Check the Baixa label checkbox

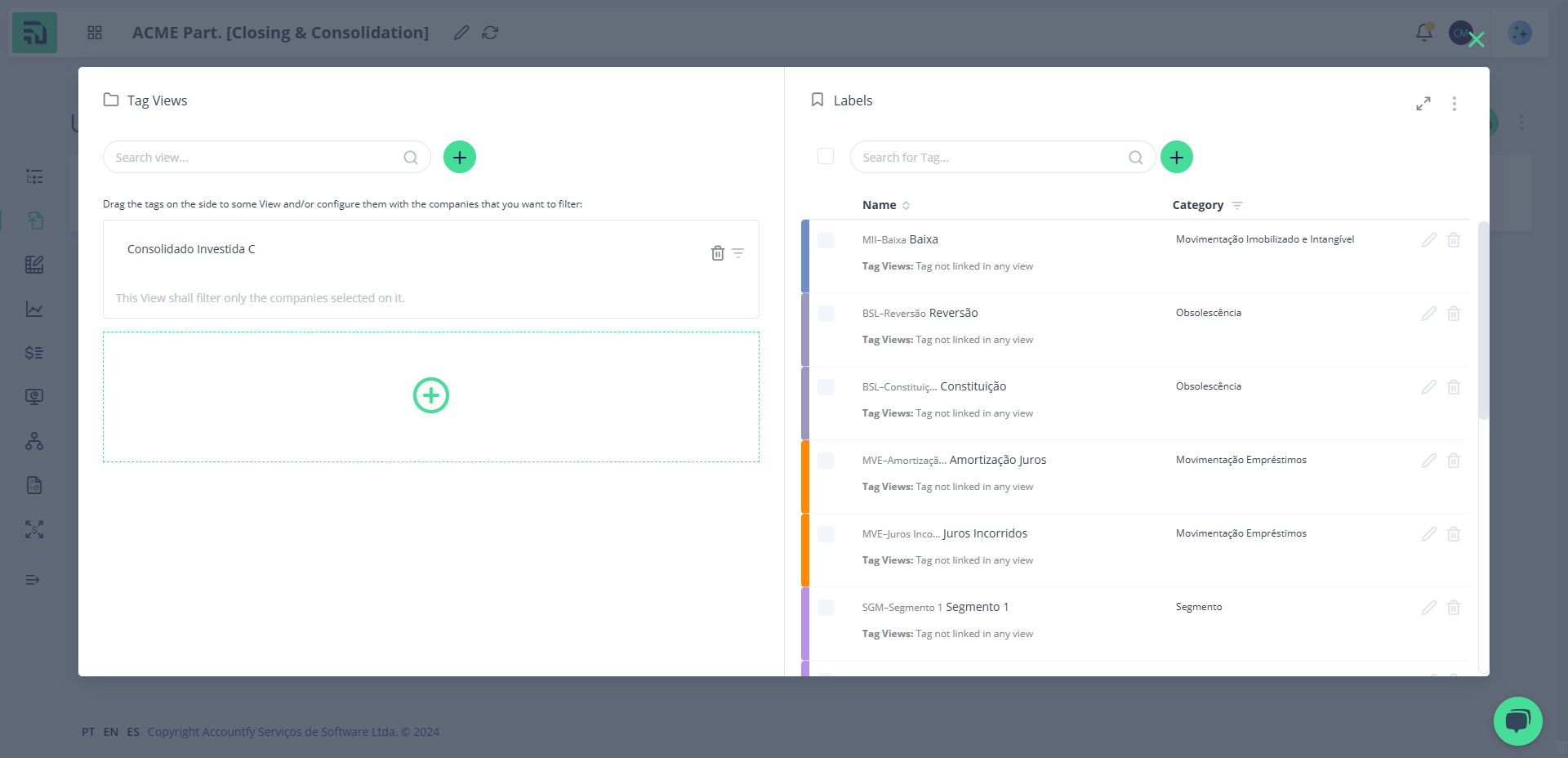tap(826, 240)
